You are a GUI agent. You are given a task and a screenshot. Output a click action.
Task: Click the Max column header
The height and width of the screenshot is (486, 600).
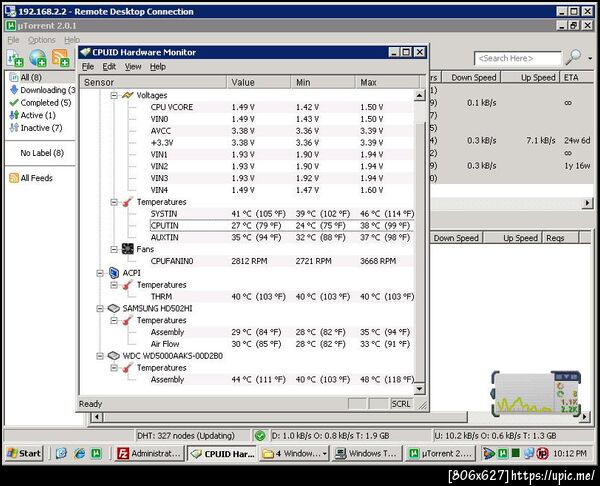(x=387, y=82)
